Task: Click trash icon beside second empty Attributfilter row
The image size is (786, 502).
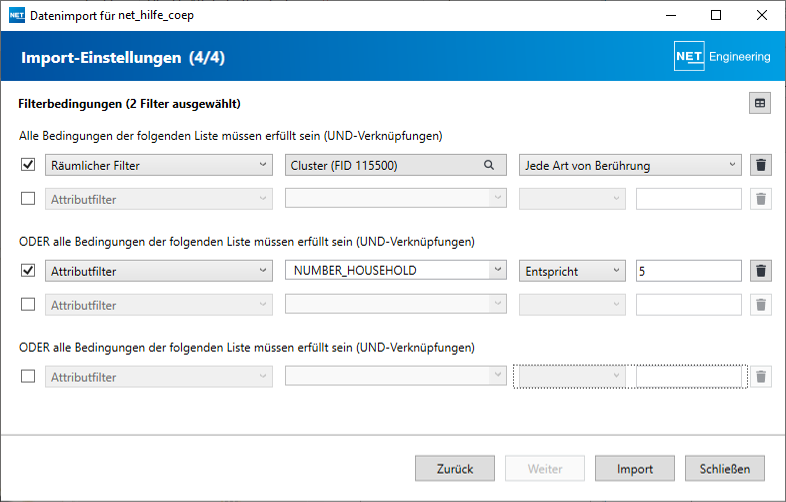Action: click(x=761, y=305)
